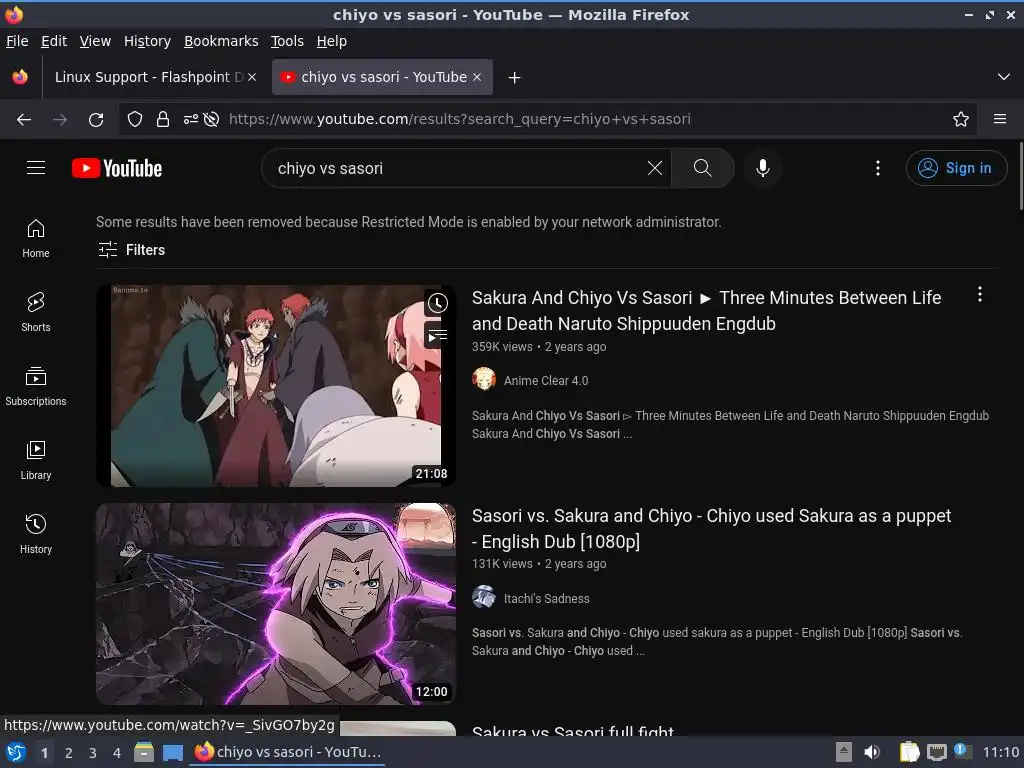
Task: Open the File menu
Action: point(17,41)
